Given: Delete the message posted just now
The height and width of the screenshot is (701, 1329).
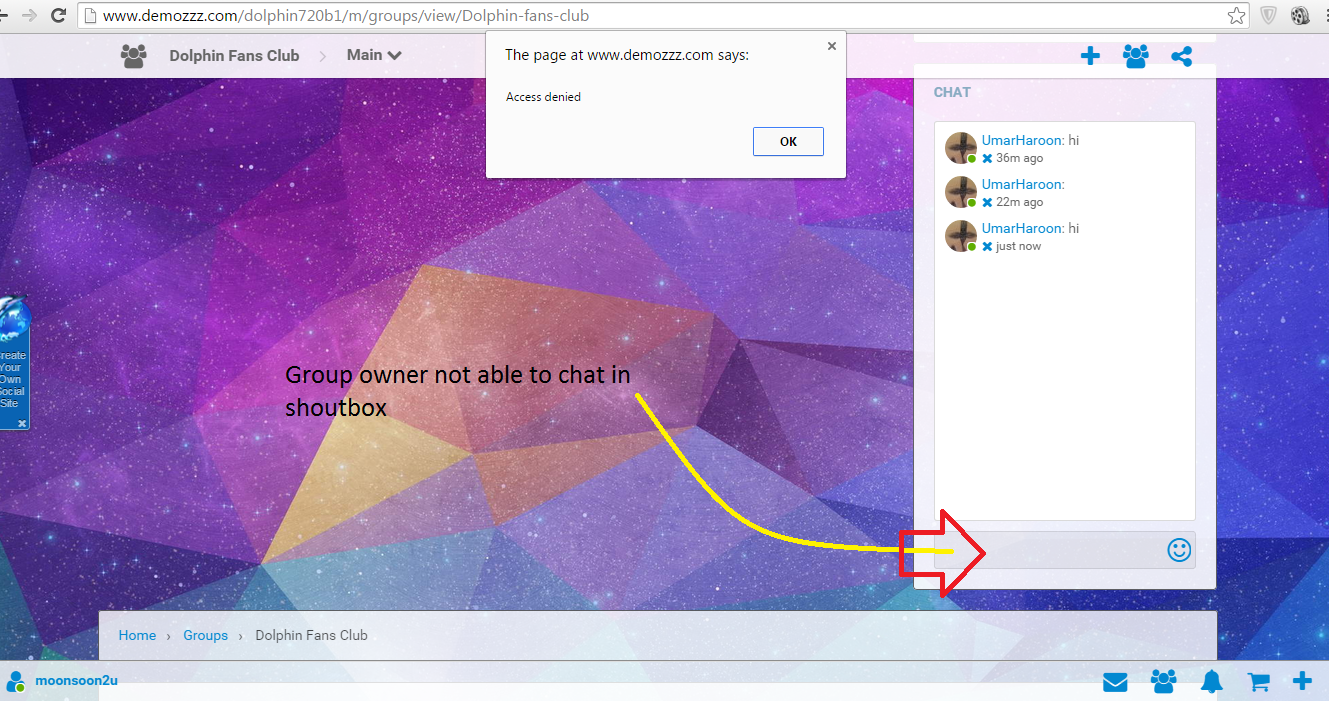Looking at the screenshot, I should [x=987, y=246].
